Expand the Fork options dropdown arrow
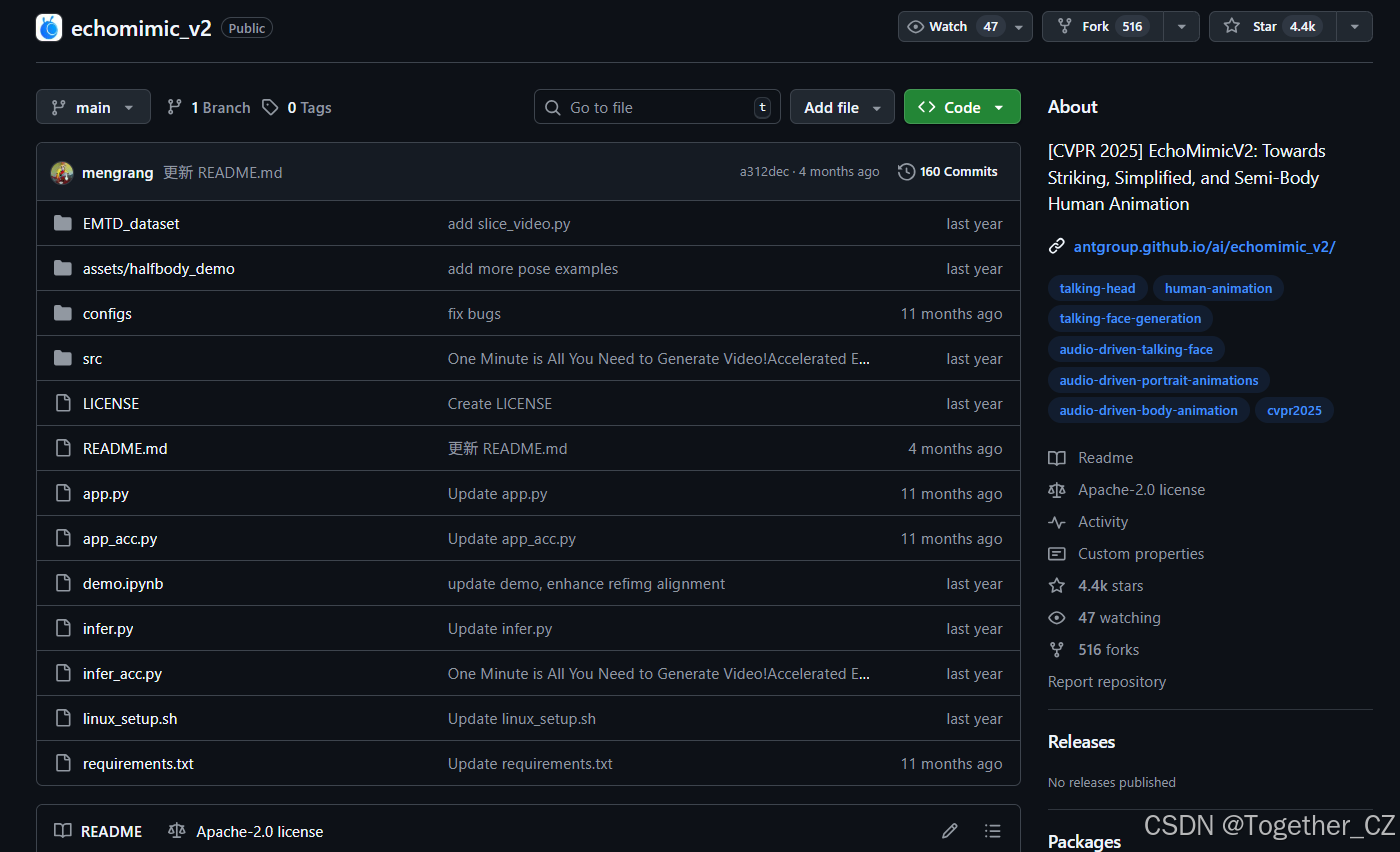Viewport: 1400px width, 852px height. [1181, 27]
